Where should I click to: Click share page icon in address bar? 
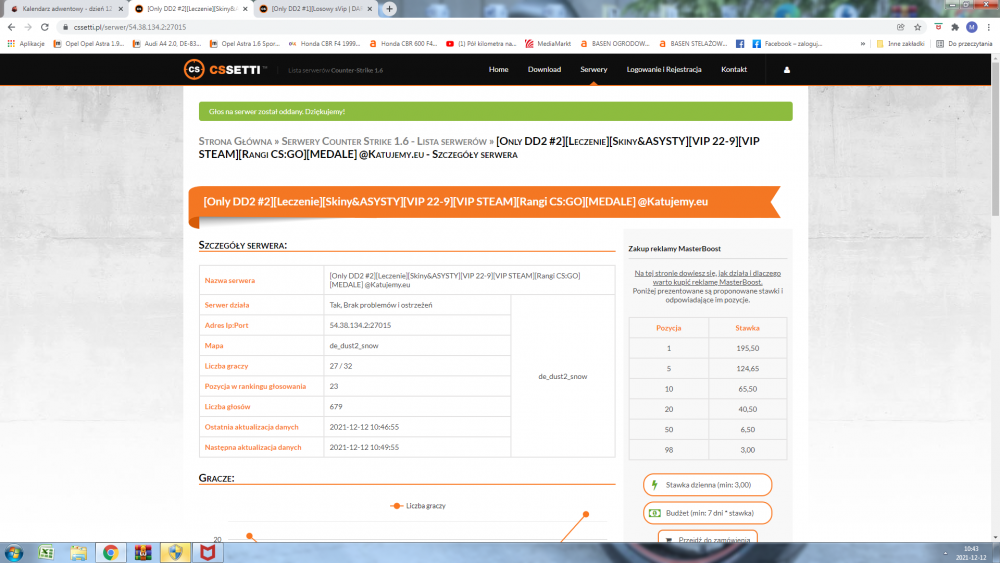(x=901, y=27)
